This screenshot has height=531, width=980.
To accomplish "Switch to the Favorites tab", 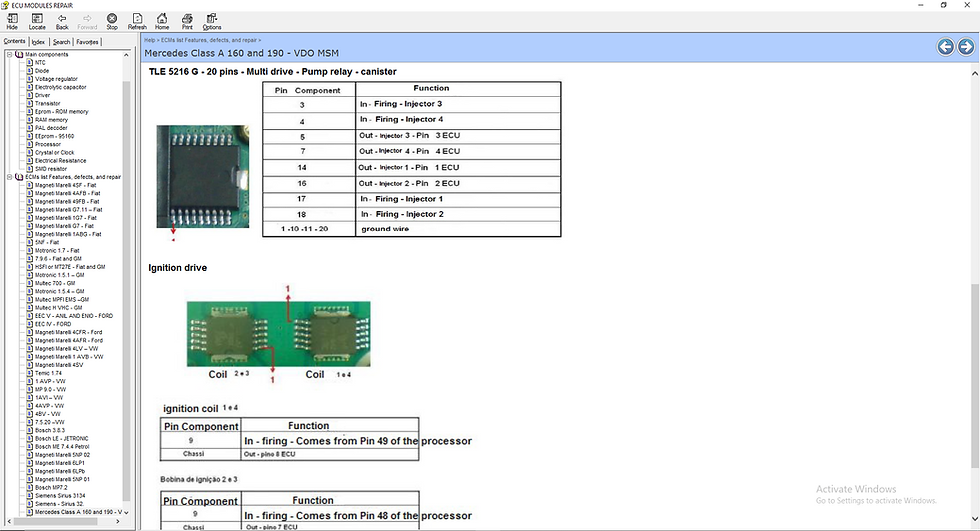I will pyautogui.click(x=88, y=42).
